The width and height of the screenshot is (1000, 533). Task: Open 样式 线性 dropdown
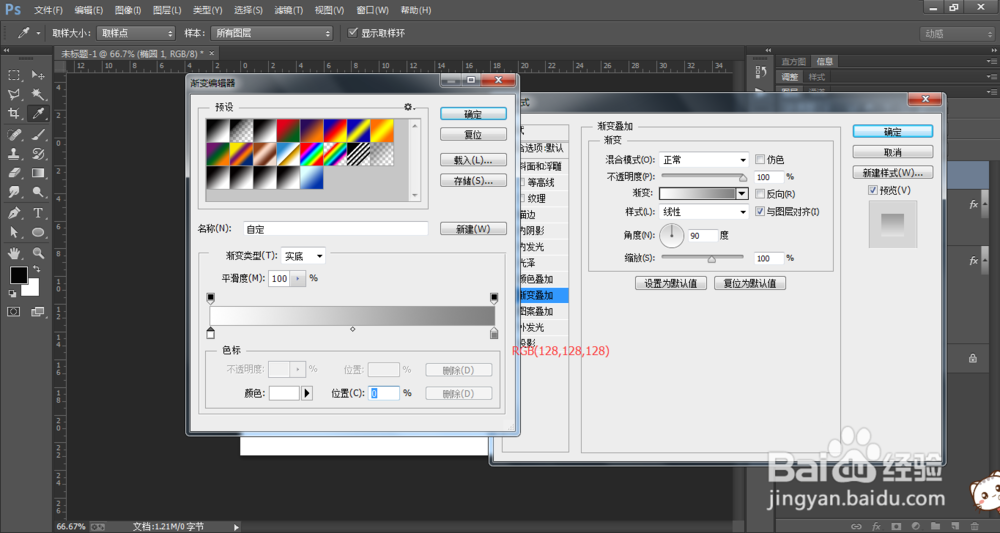703,212
